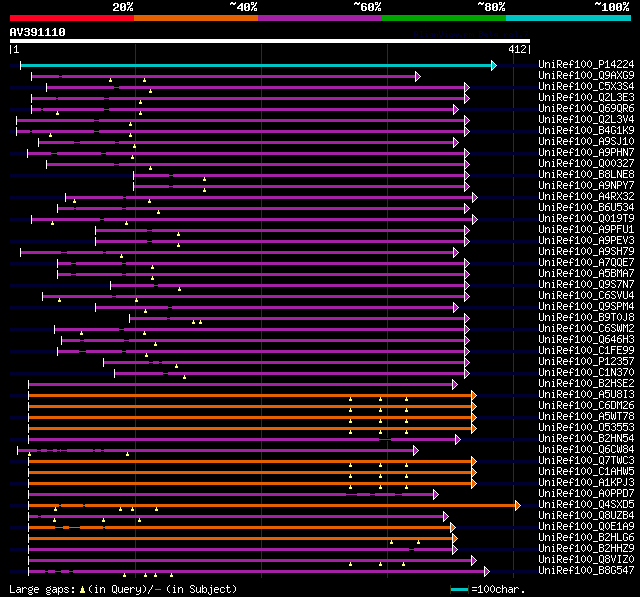Click the cyan ~100% legend segment
Image resolution: width=640 pixels, height=597 pixels.
[x=569, y=18]
